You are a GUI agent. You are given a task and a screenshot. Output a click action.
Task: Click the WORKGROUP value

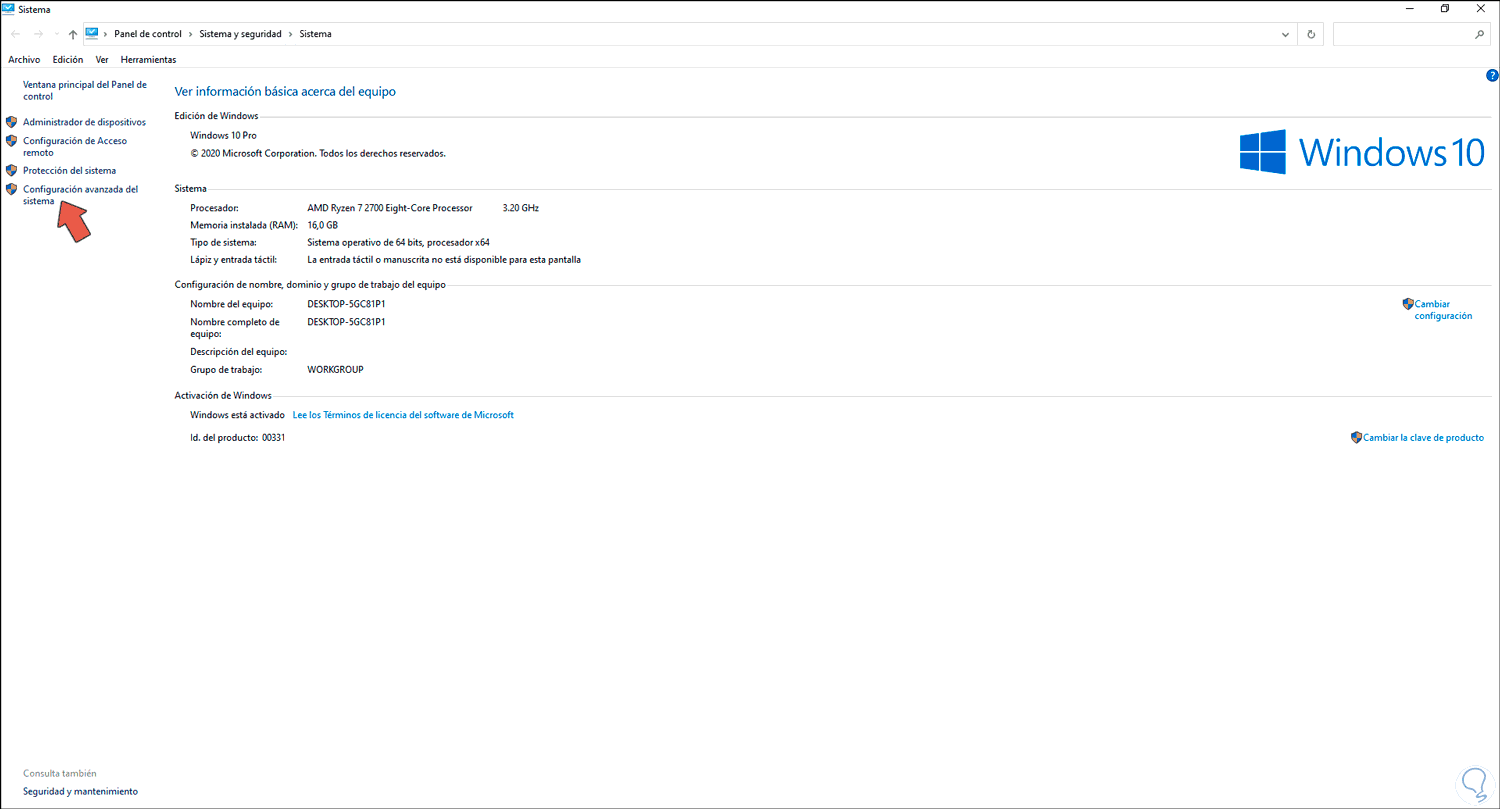(x=335, y=370)
